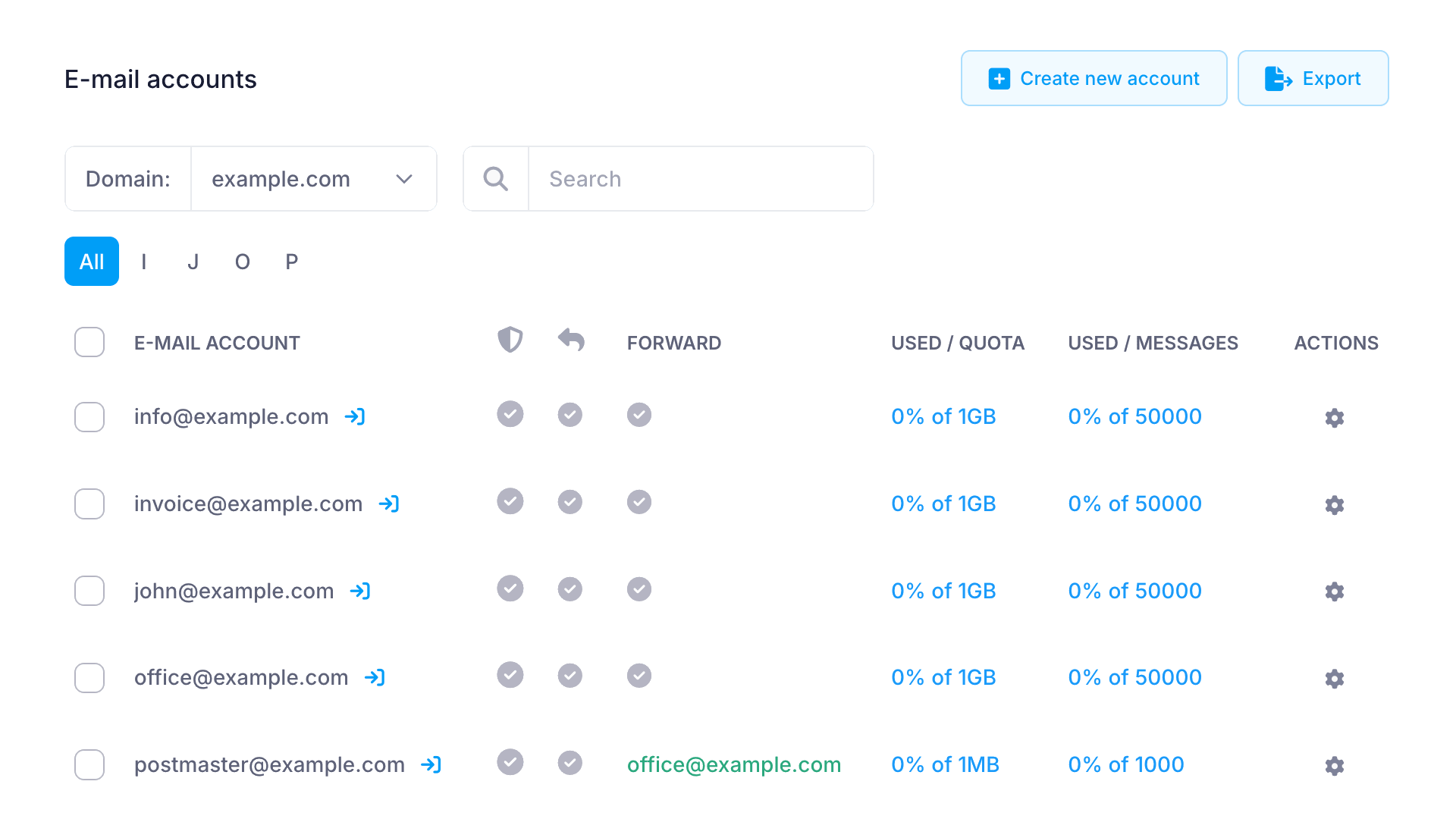Click the reply arrow column header icon
Viewport: 1456px width, 819px height.
(571, 340)
